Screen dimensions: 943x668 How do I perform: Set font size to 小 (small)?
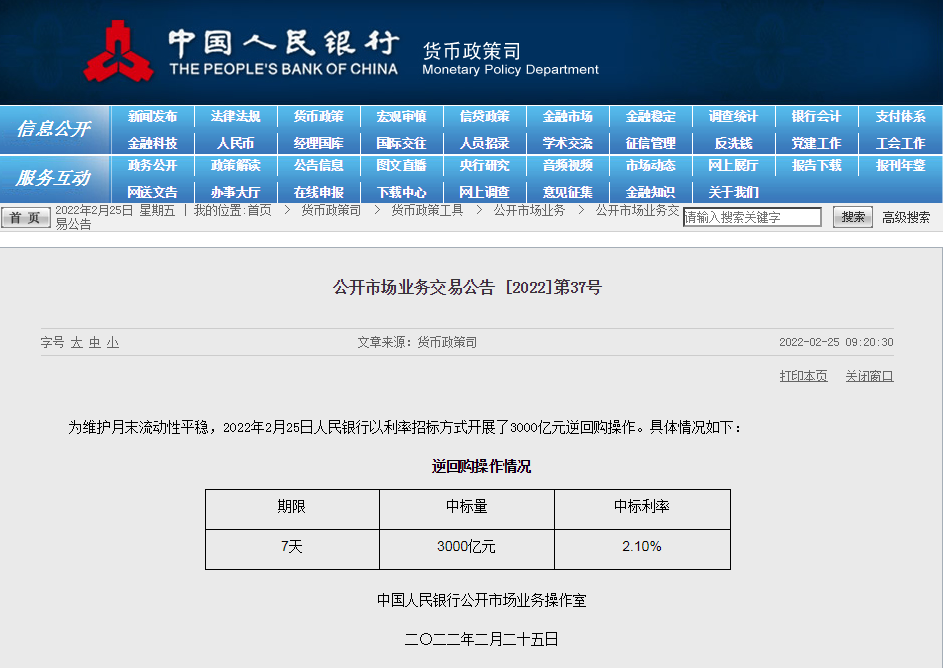(113, 342)
